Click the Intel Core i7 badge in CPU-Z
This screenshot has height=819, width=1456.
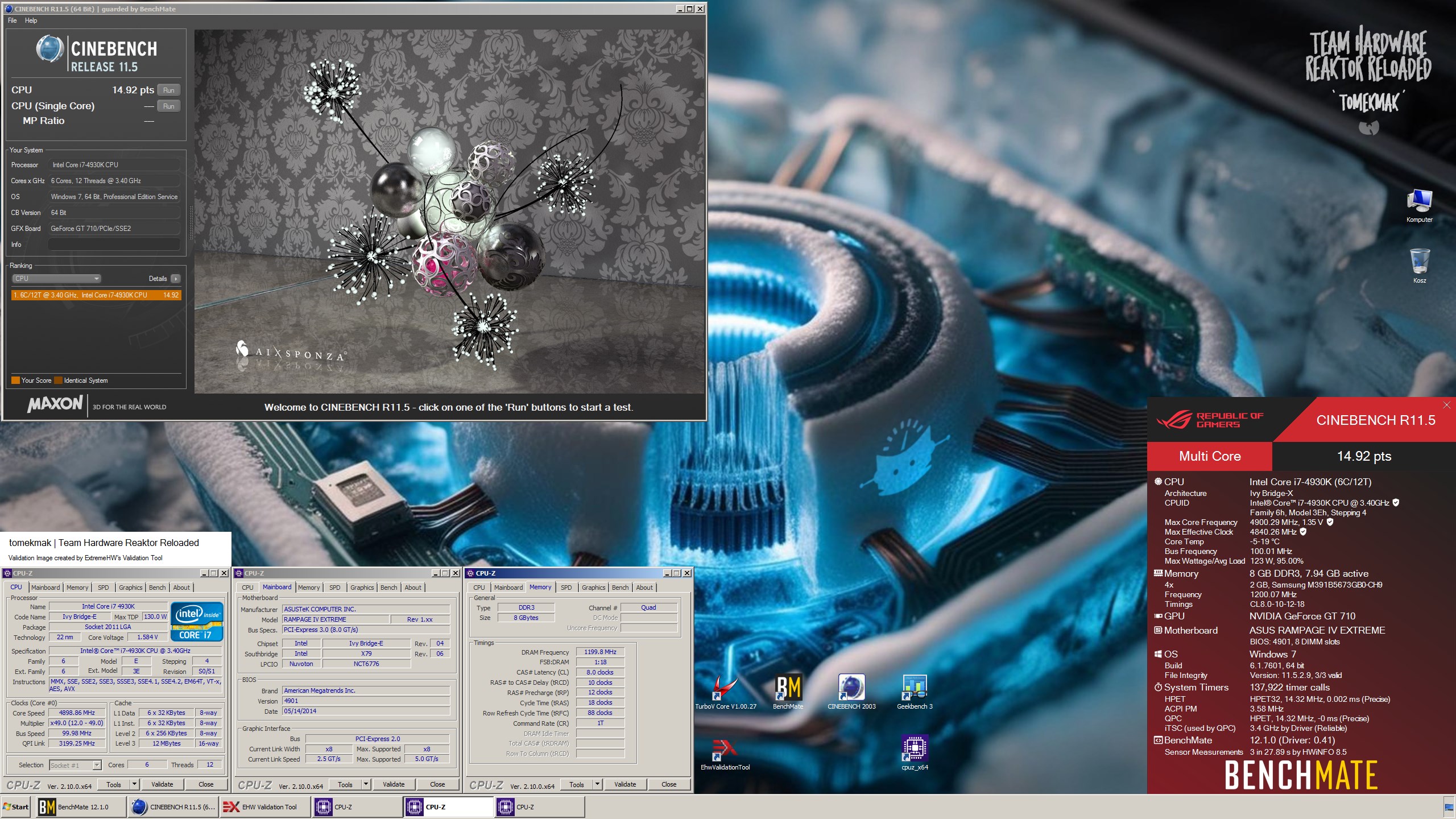pos(197,621)
